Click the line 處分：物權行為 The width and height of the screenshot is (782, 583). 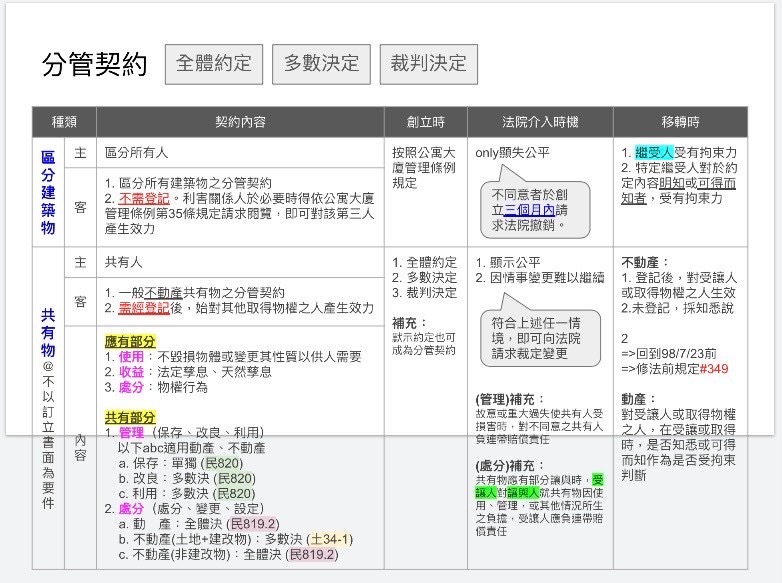tap(156, 388)
